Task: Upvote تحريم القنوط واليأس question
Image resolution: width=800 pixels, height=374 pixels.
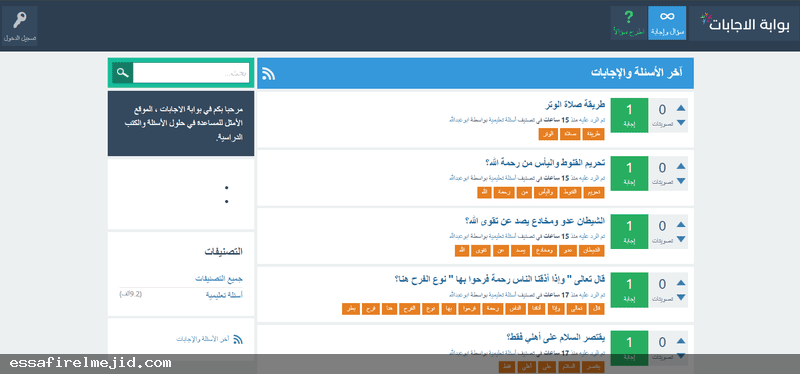Action: [x=681, y=166]
